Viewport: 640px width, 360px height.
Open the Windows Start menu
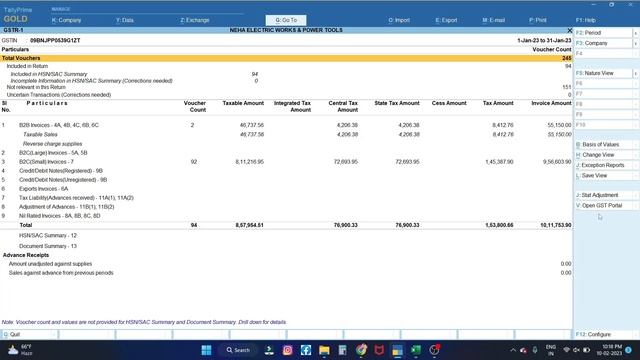tap(207, 350)
